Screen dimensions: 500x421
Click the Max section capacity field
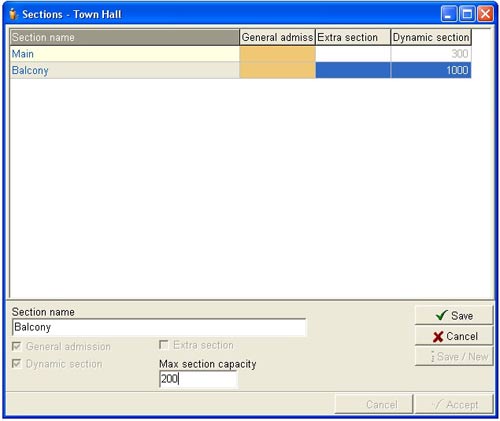click(198, 379)
